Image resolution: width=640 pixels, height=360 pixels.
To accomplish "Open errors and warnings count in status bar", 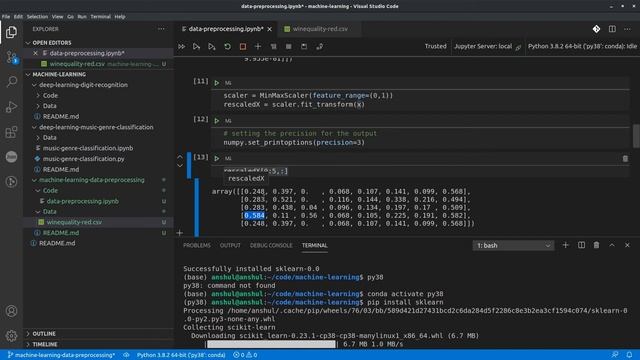I will click(245, 355).
